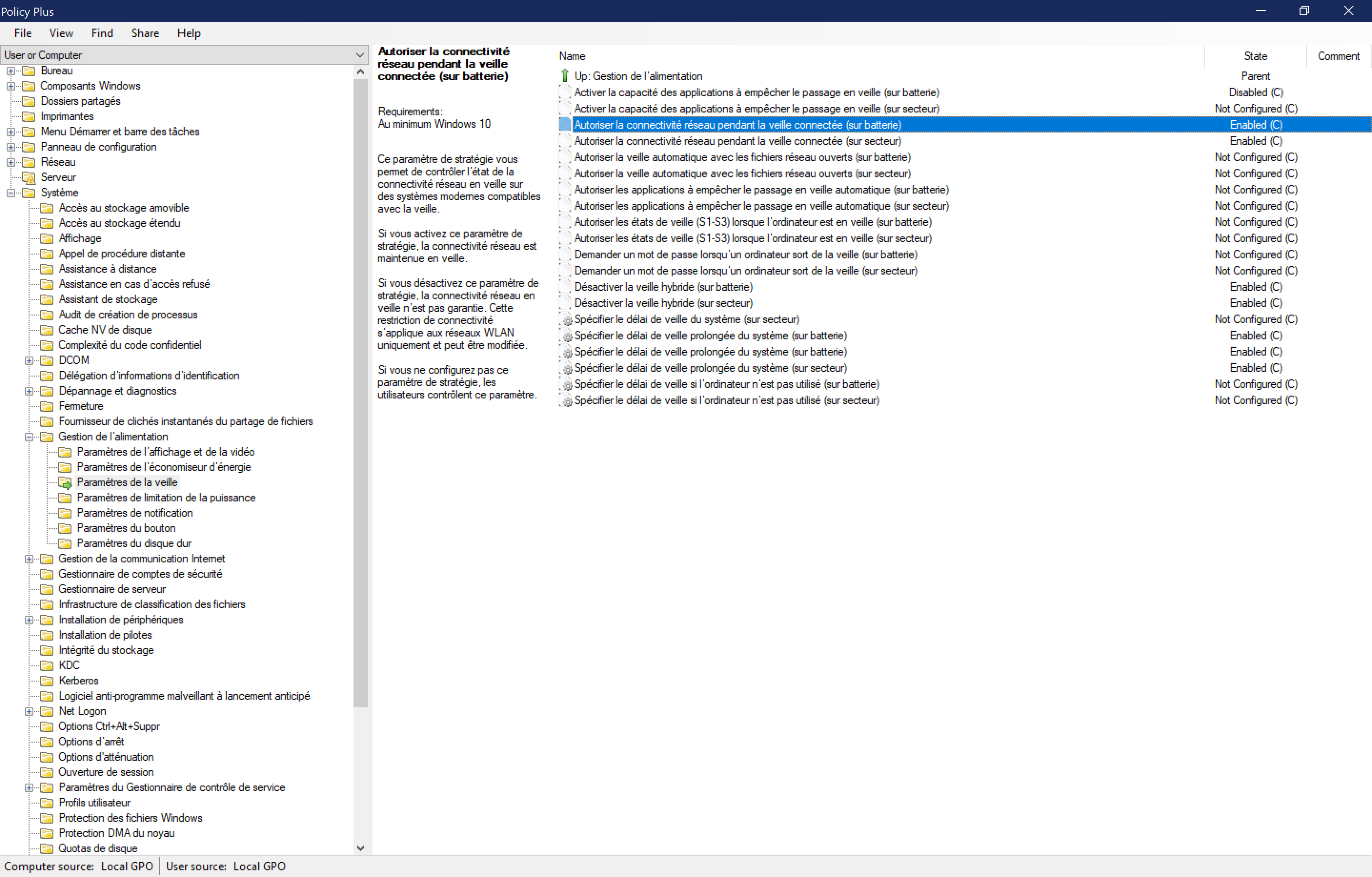Expand the DCOM tree node

click(x=29, y=360)
